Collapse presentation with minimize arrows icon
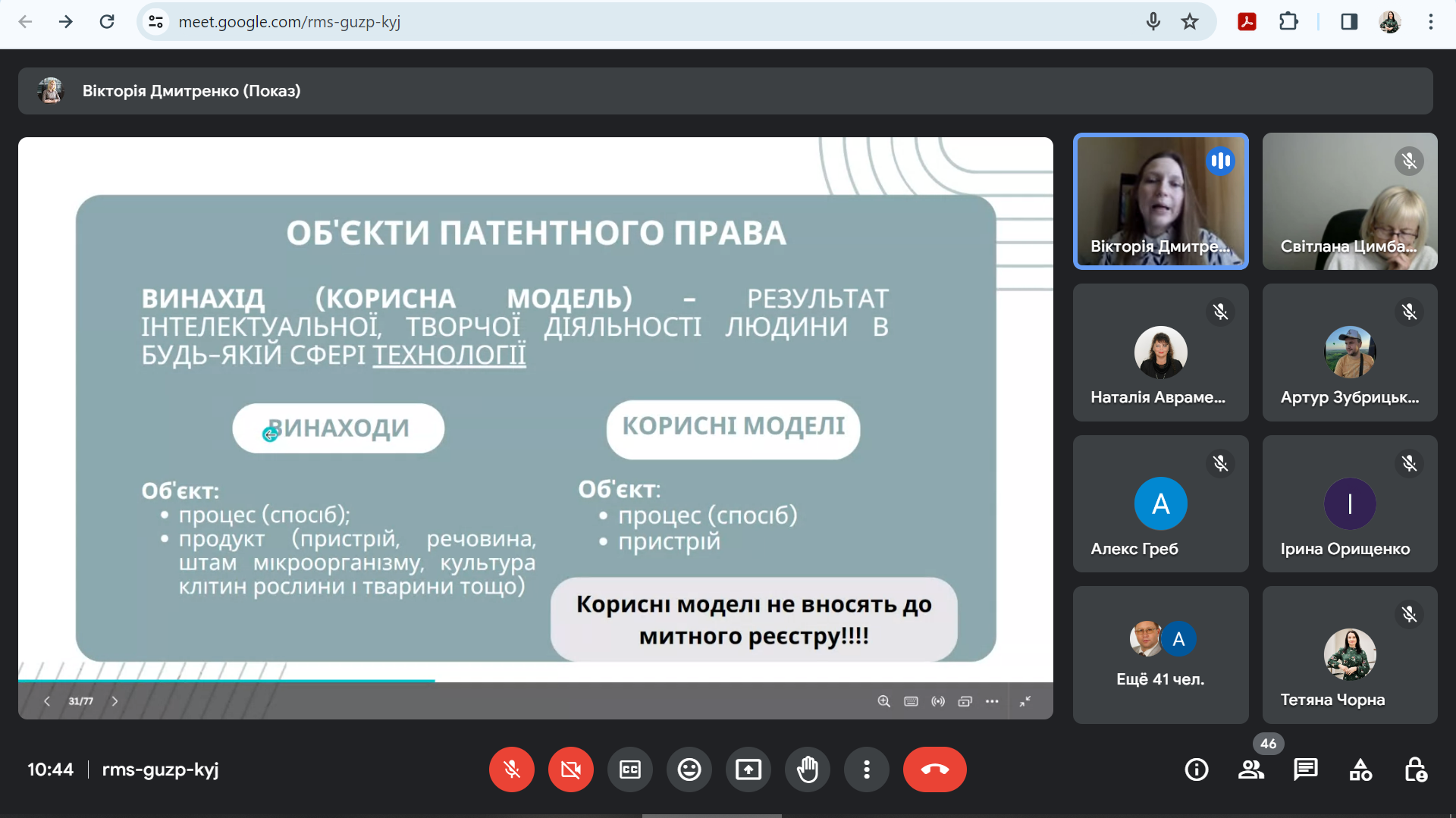The image size is (1456, 818). (x=1025, y=701)
